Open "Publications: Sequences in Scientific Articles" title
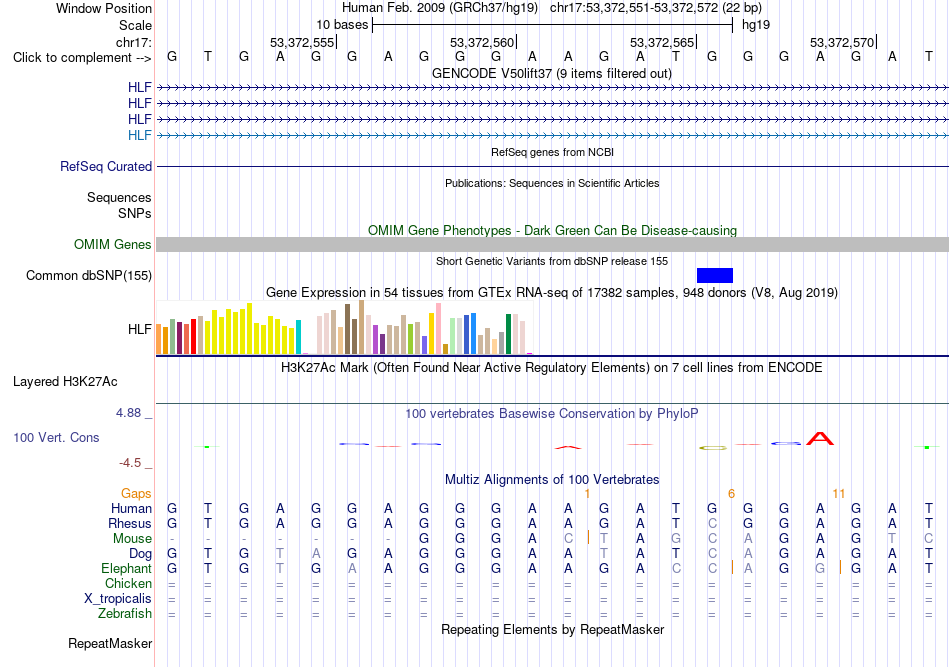The height and width of the screenshot is (667, 950). click(x=552, y=183)
